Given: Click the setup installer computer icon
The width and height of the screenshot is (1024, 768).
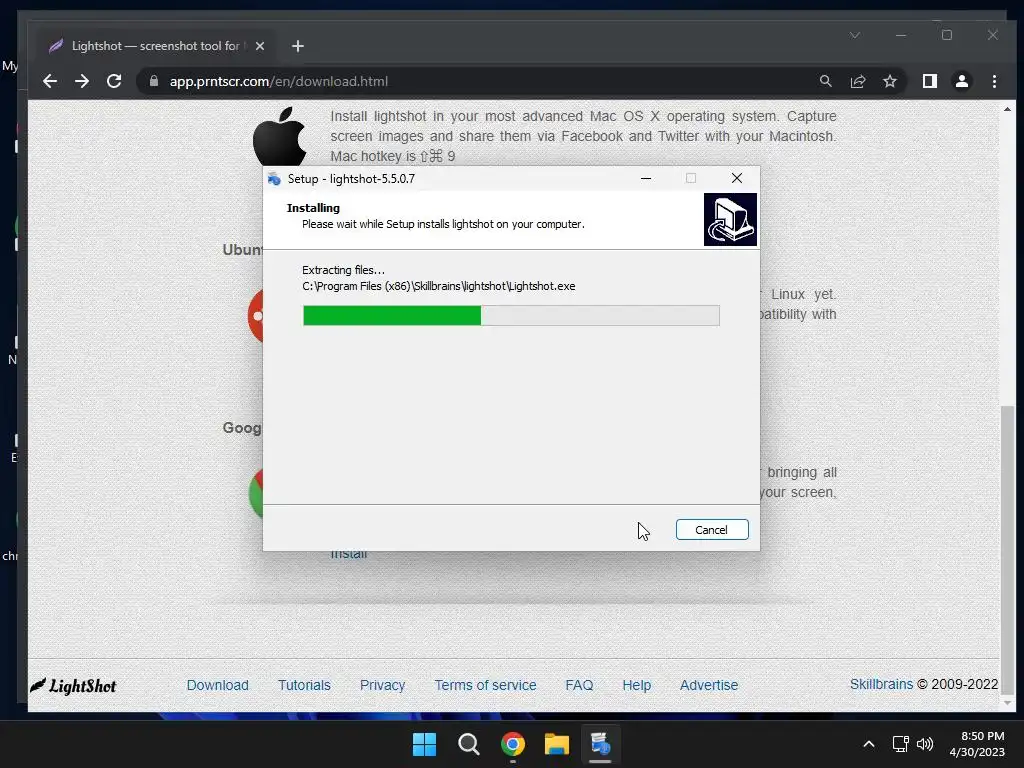Looking at the screenshot, I should pos(730,219).
